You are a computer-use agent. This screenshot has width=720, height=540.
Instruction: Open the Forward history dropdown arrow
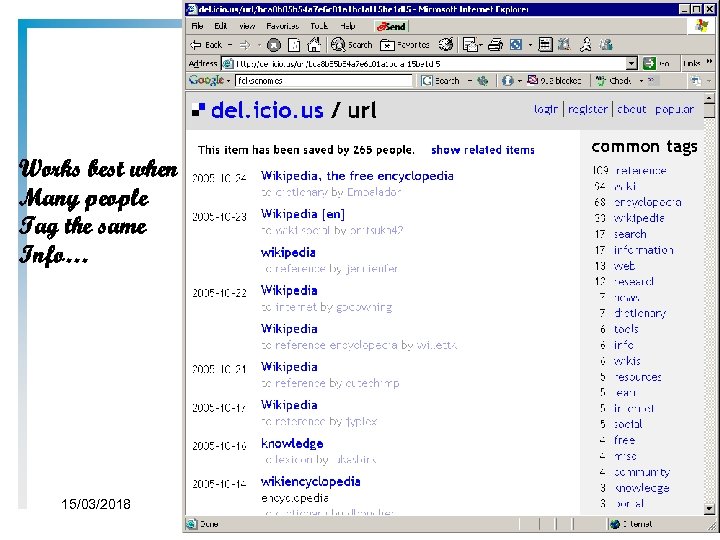click(259, 45)
